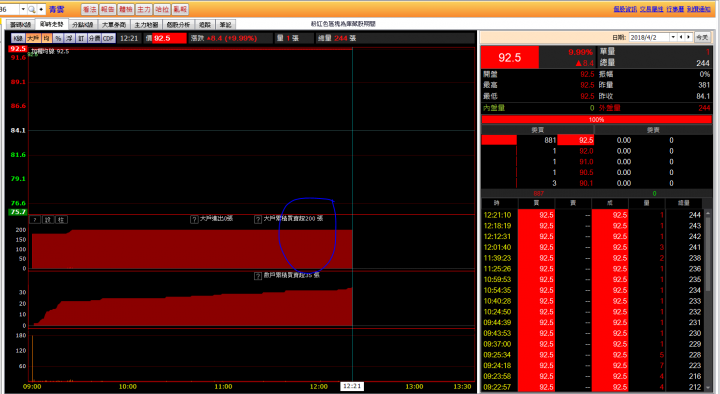The height and width of the screenshot is (394, 720).
Task: Select the 即時走勢 tab
Action: pyautogui.click(x=51, y=24)
